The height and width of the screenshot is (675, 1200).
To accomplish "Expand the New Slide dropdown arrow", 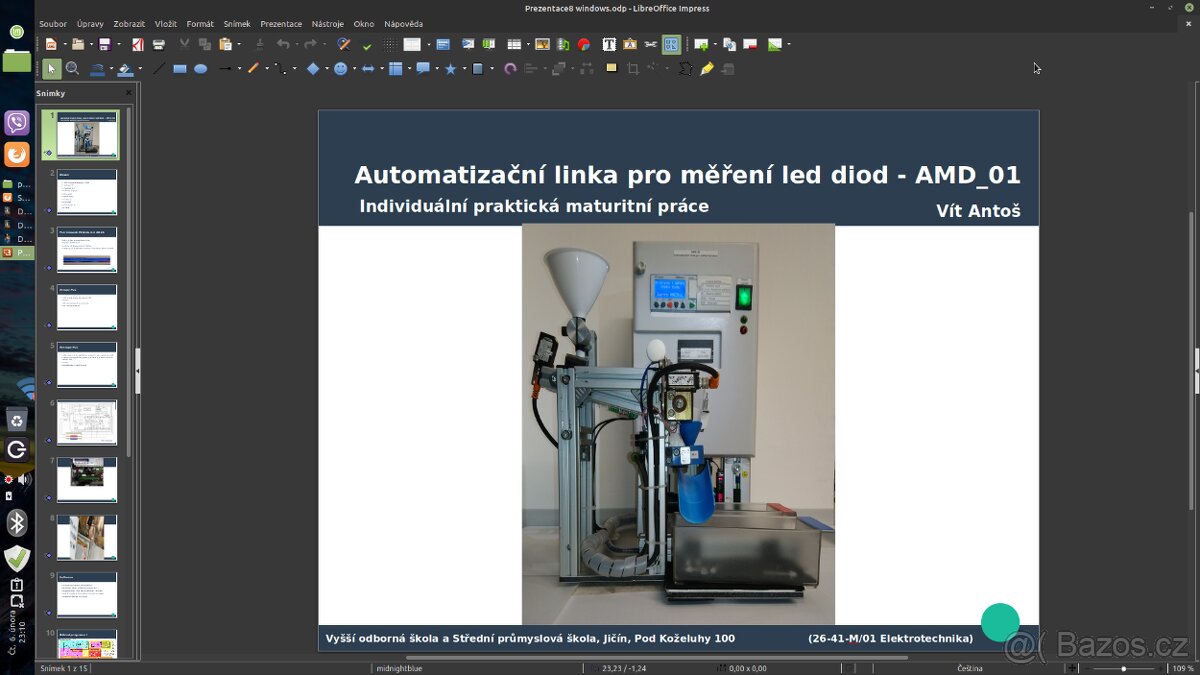I will [715, 44].
